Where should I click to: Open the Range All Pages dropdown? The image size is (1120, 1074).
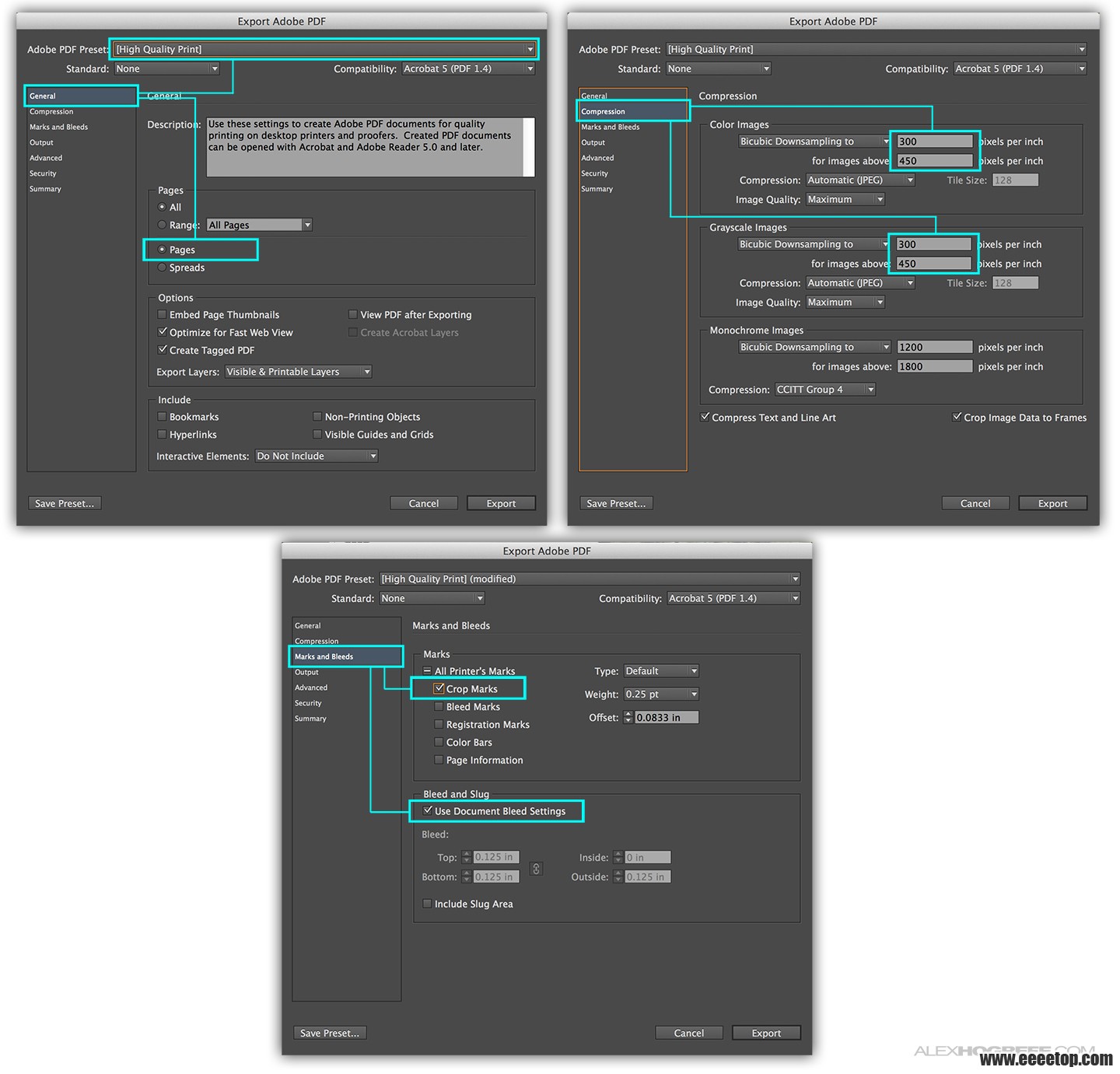[x=259, y=225]
